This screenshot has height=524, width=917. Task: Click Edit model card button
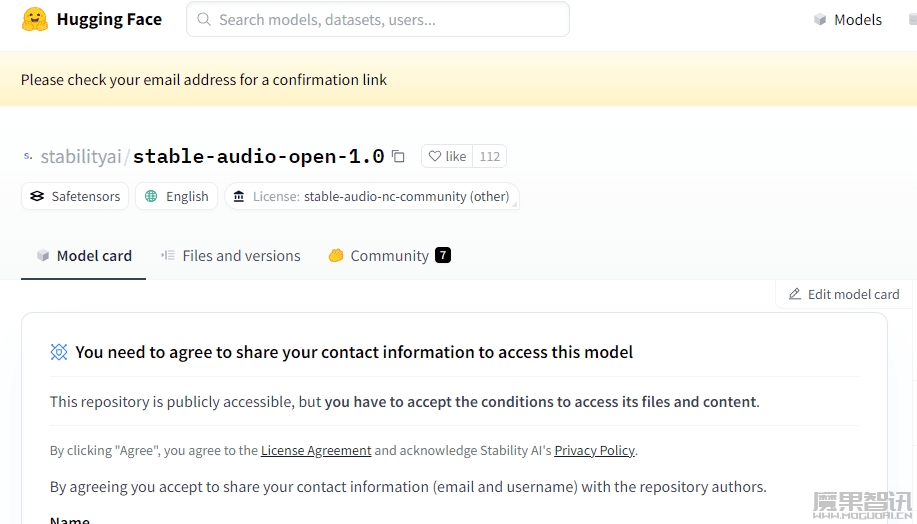[843, 294]
